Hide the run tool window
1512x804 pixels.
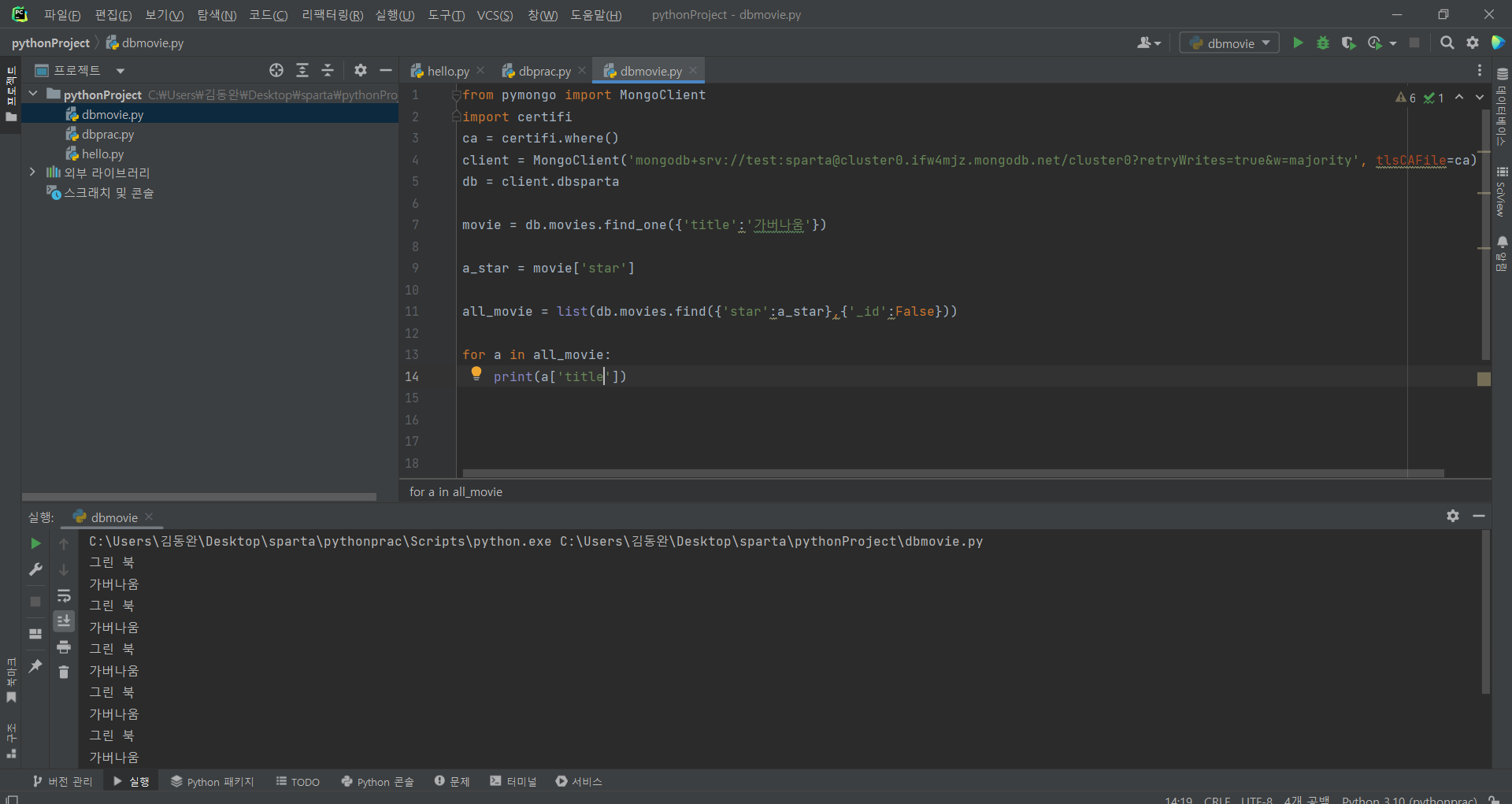pos(1479,516)
